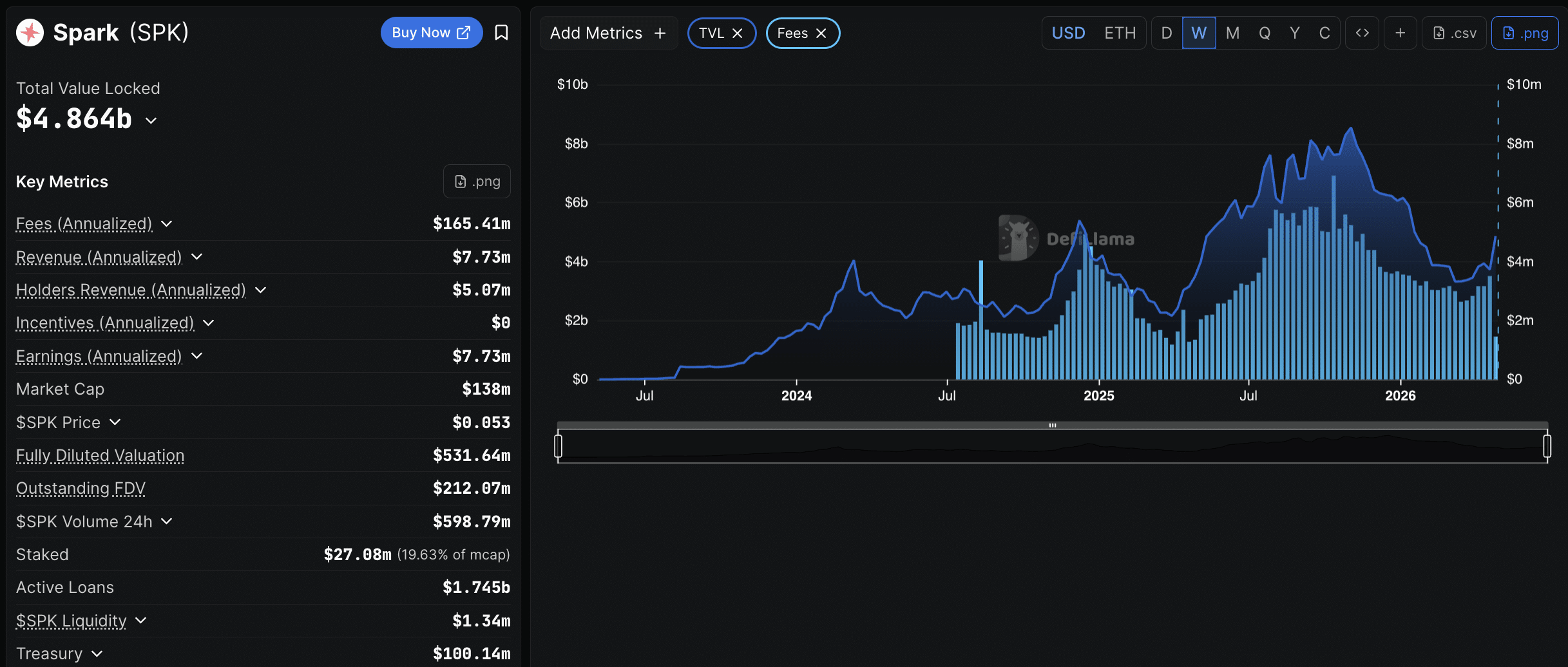Download Key Metrics as .png
Image resolution: width=1568 pixels, height=667 pixels.
pos(477,182)
